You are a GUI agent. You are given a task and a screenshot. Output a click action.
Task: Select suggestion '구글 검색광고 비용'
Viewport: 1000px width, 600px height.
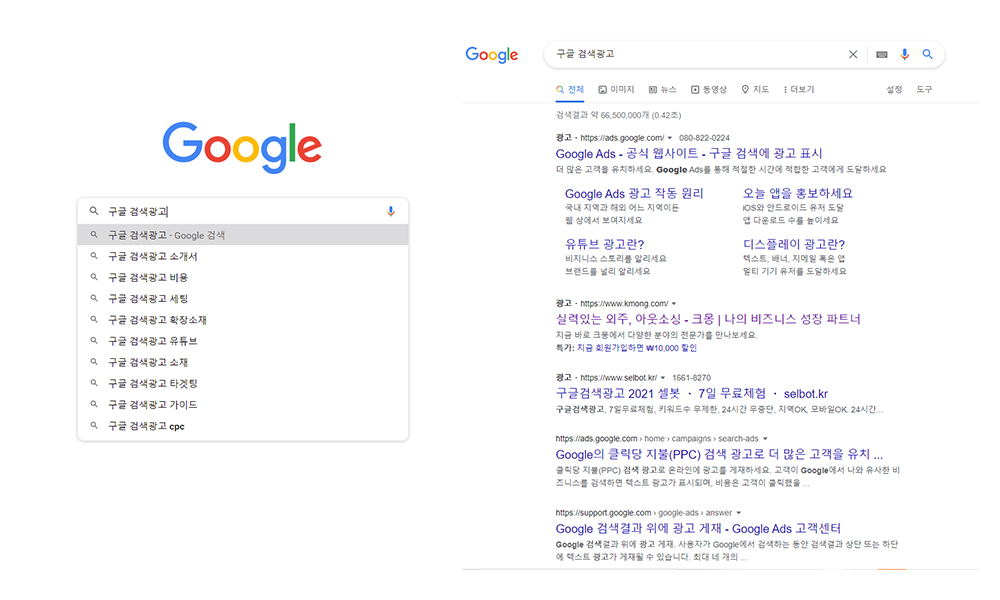[243, 277]
